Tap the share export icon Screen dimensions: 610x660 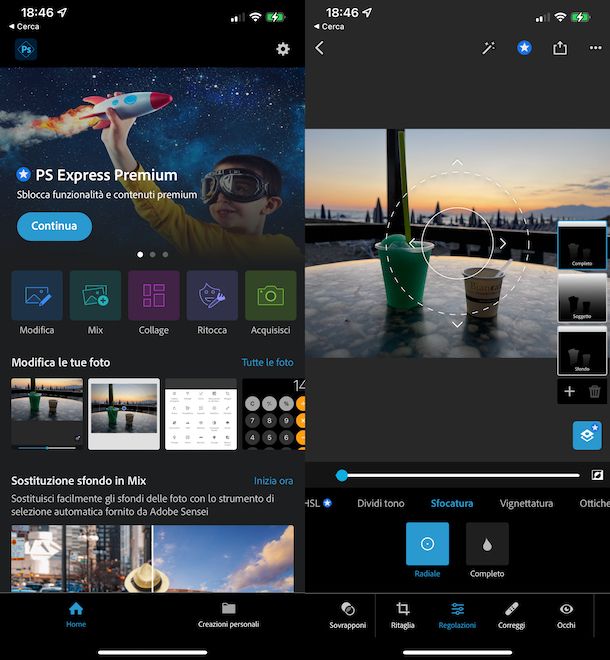pos(560,48)
